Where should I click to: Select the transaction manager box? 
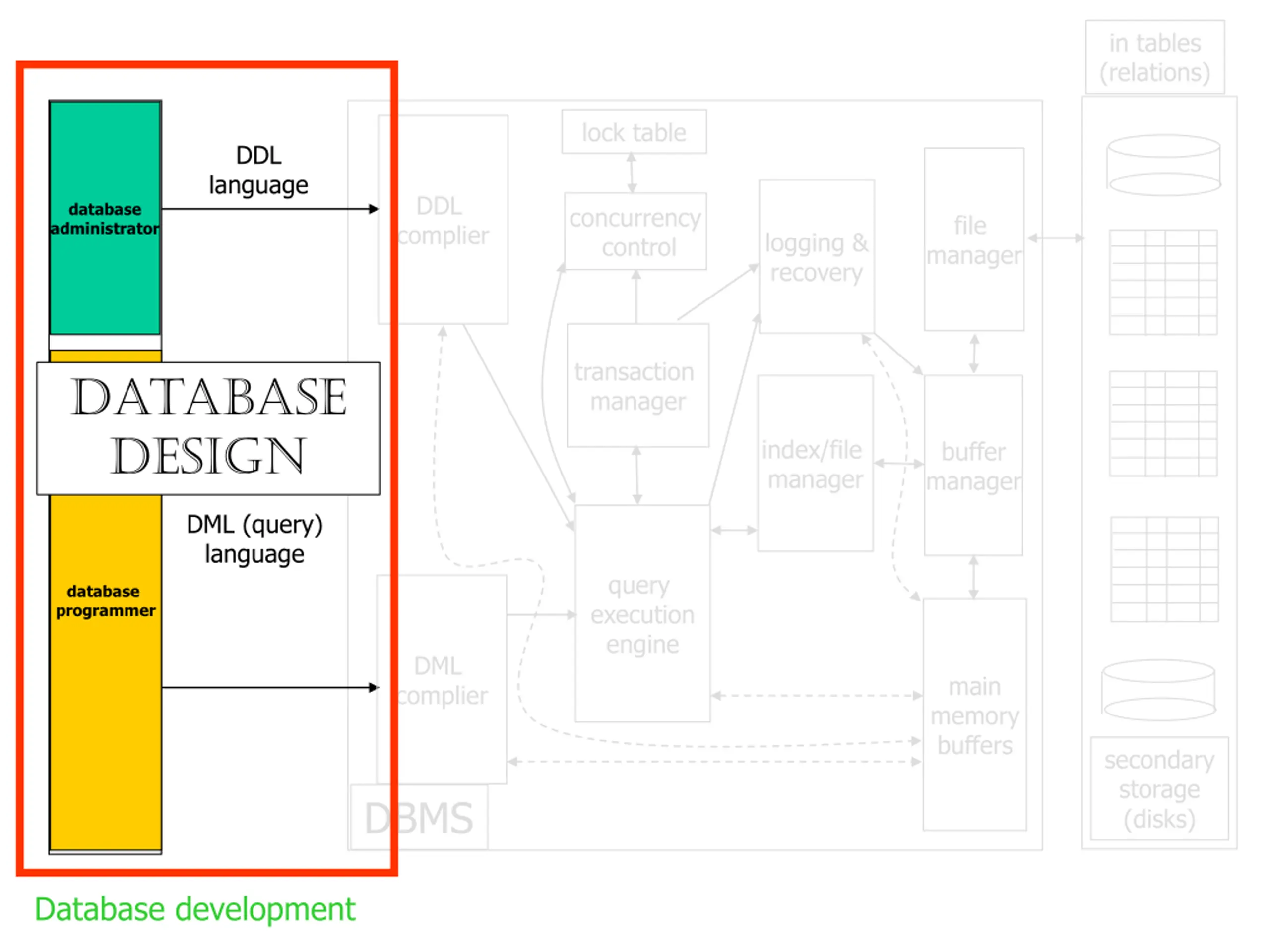[x=637, y=386]
